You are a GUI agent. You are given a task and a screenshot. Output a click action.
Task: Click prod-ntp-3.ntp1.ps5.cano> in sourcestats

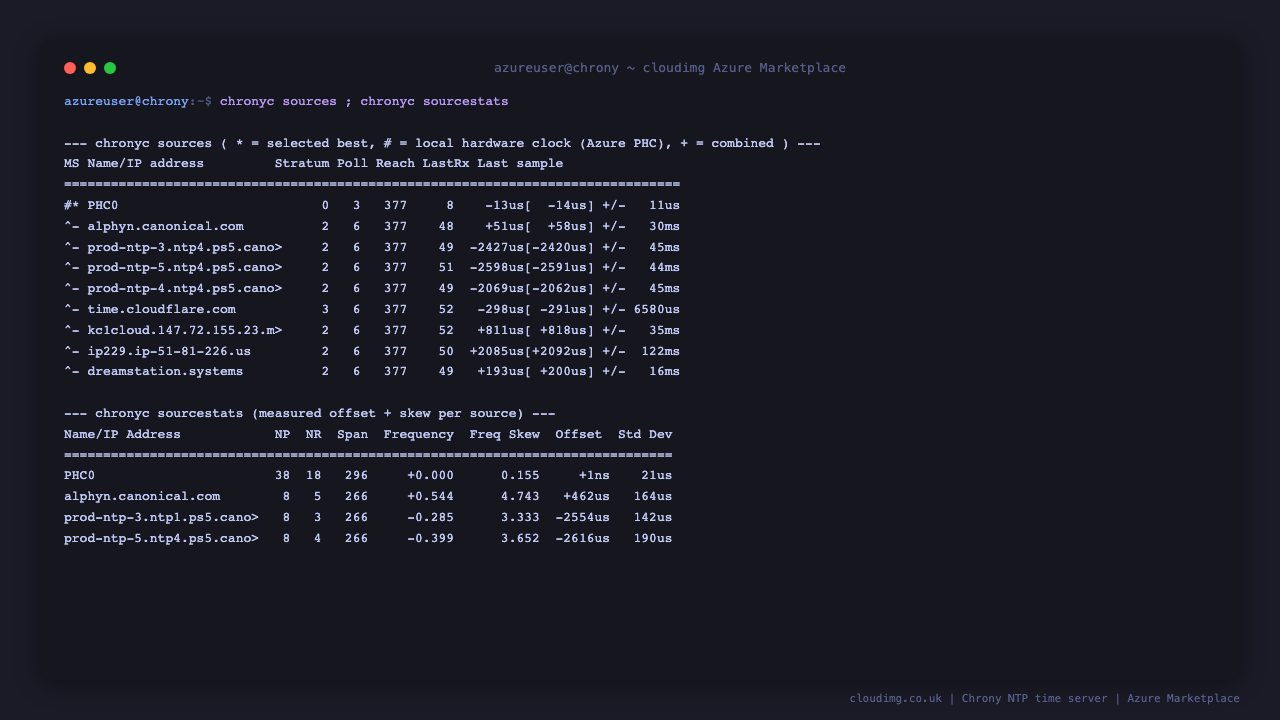pos(161,517)
